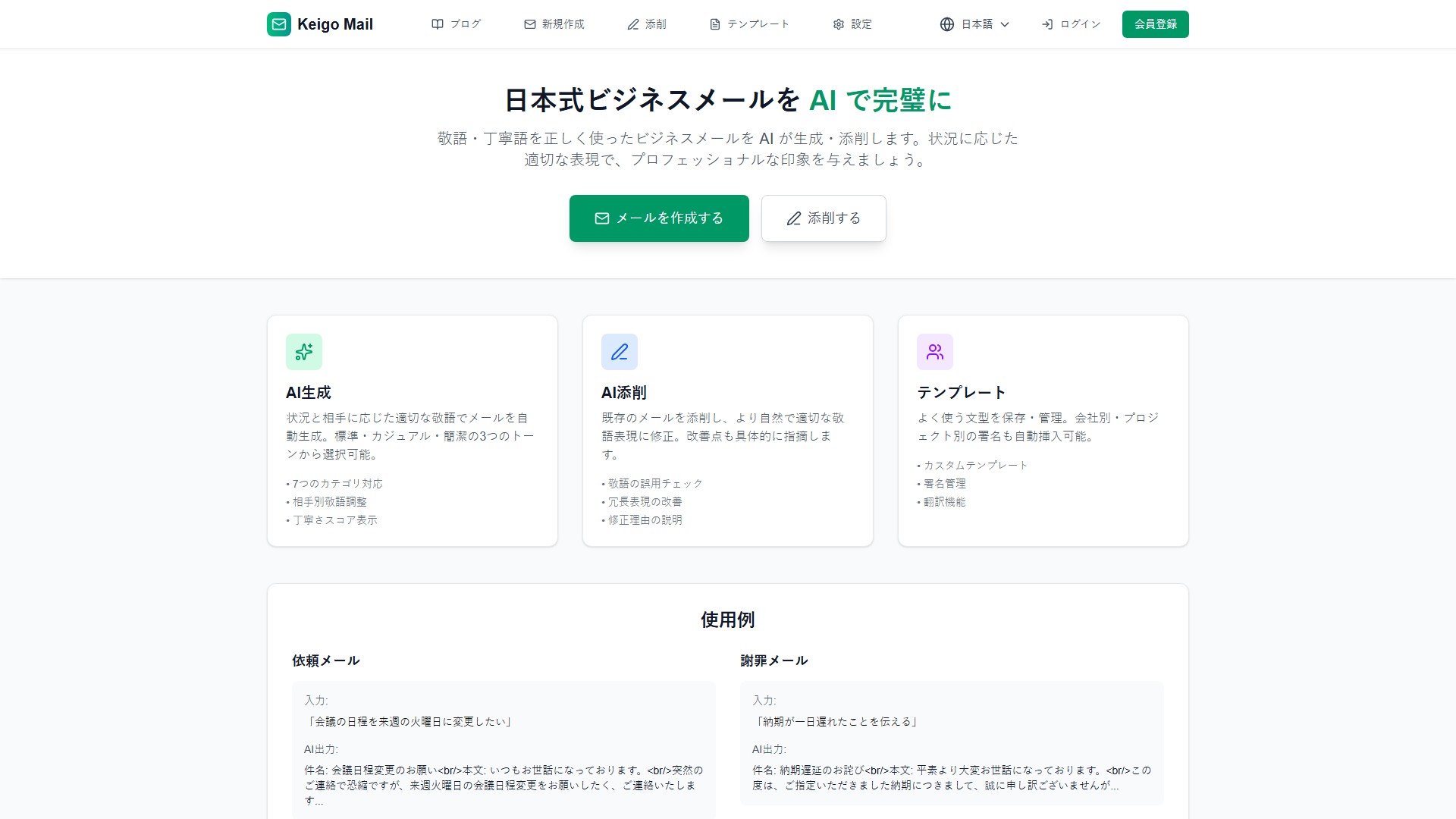Click the book icon next to ブログ
This screenshot has width=1456, height=819.
pos(437,24)
